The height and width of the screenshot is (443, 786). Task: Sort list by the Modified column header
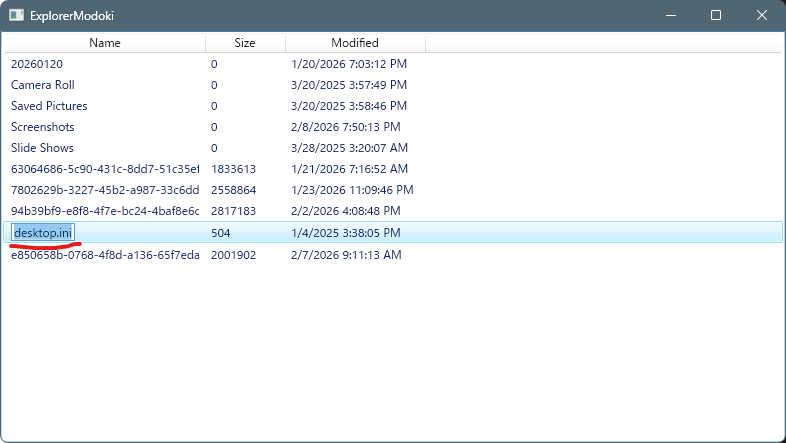tap(355, 43)
